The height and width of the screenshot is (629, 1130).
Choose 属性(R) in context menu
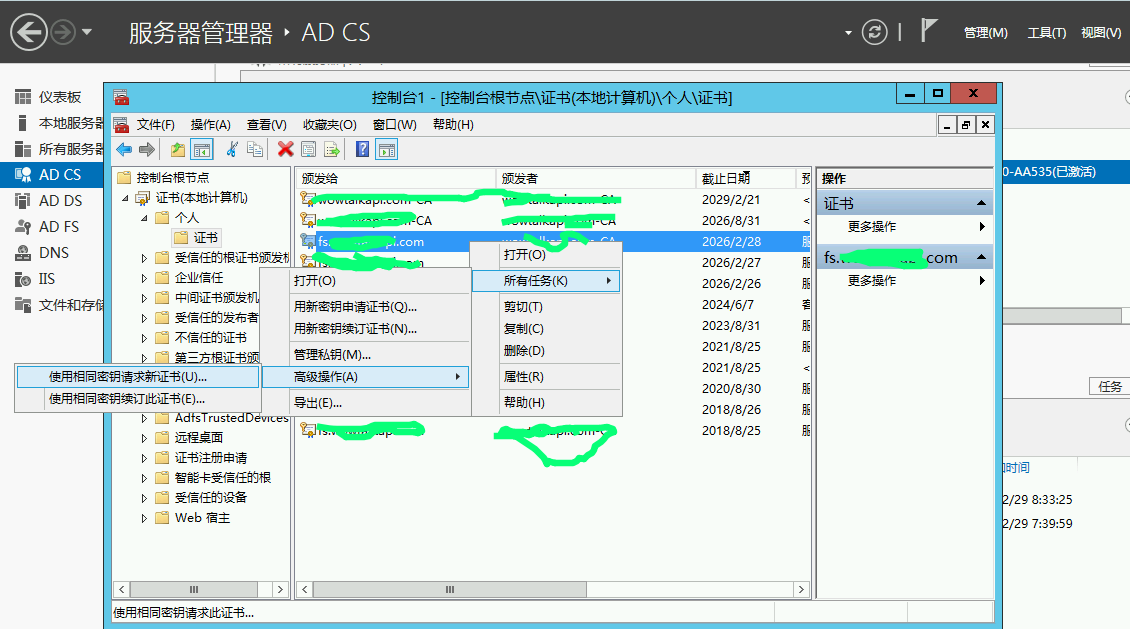(x=546, y=377)
